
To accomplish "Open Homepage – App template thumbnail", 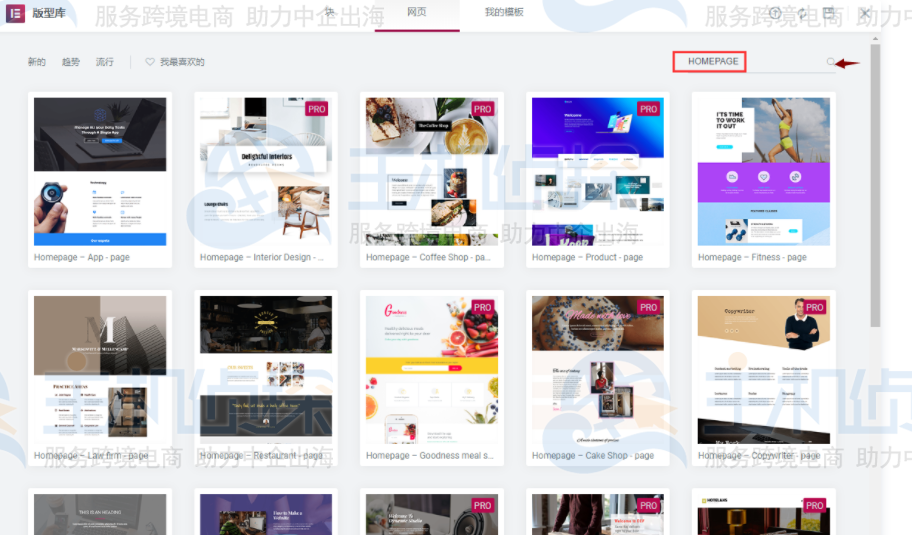I will click(x=100, y=171).
